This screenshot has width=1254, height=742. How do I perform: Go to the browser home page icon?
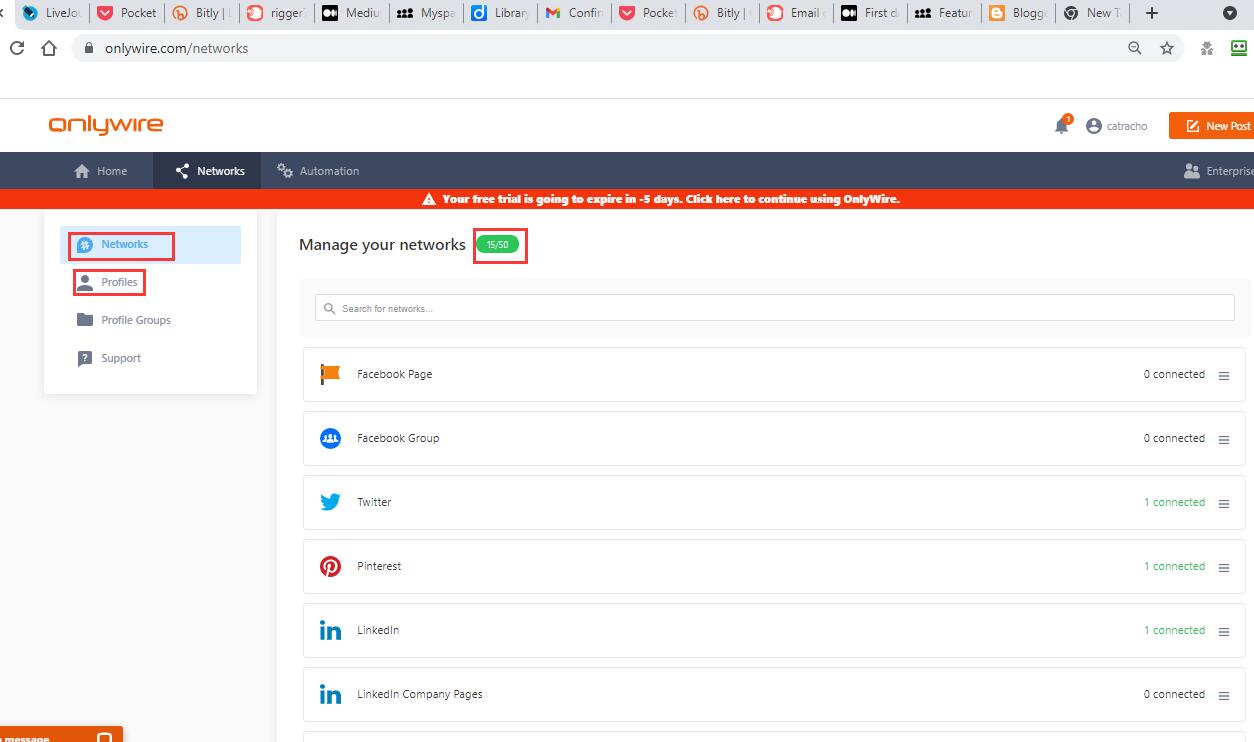click(x=49, y=48)
